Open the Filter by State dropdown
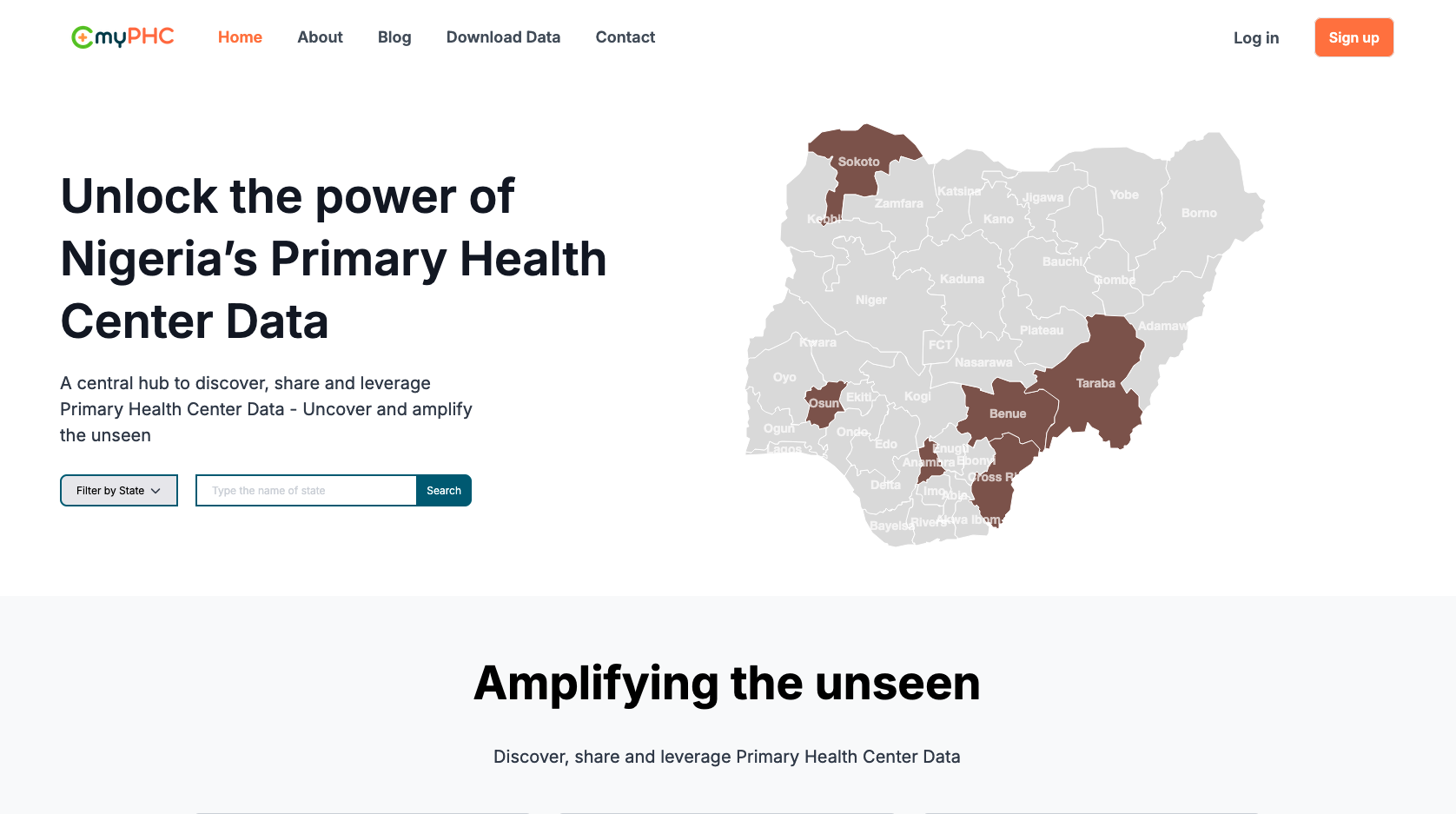 pos(119,491)
